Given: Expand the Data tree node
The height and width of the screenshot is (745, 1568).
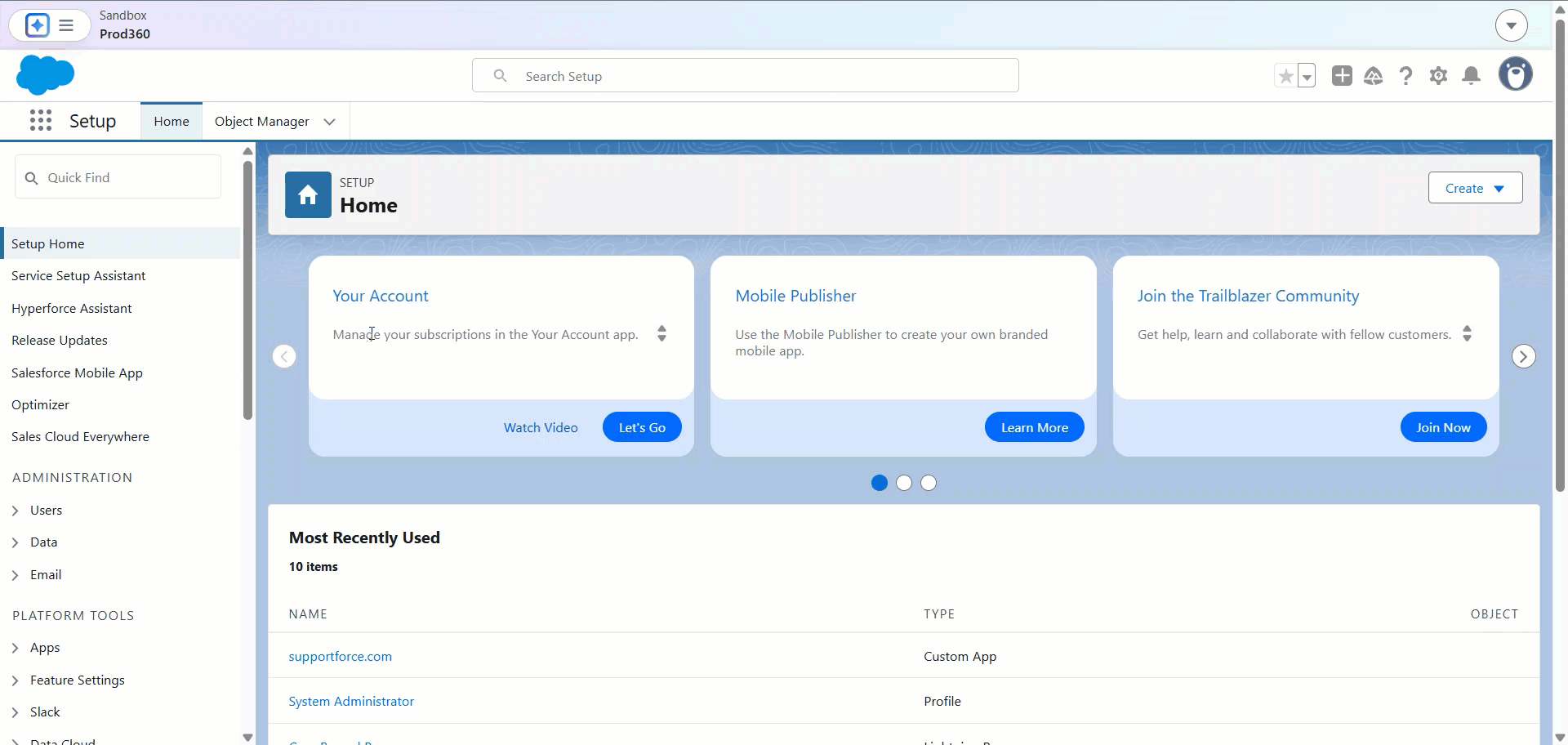Looking at the screenshot, I should click(x=16, y=542).
